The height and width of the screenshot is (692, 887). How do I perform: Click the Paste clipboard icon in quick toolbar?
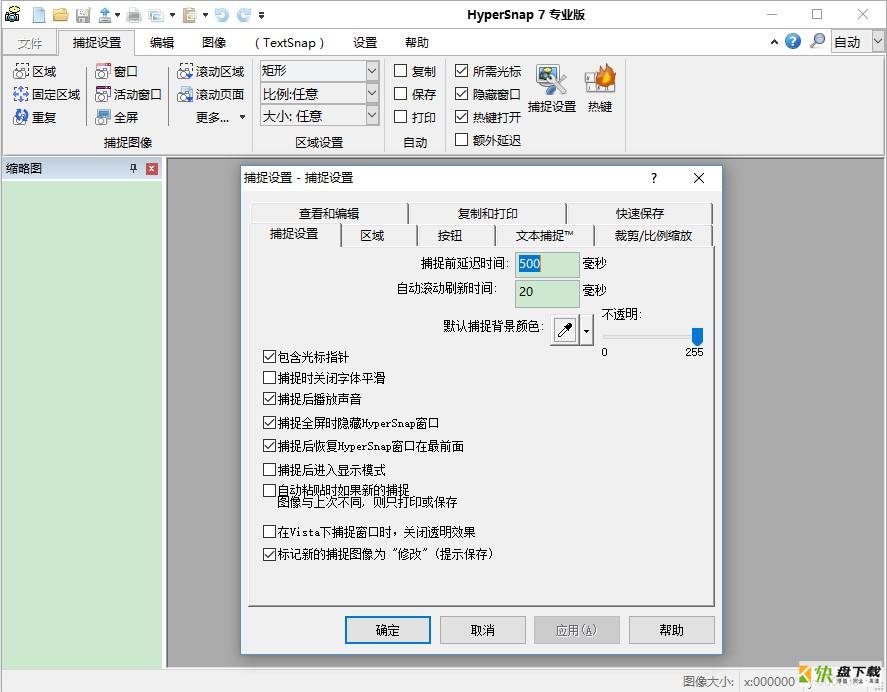190,15
